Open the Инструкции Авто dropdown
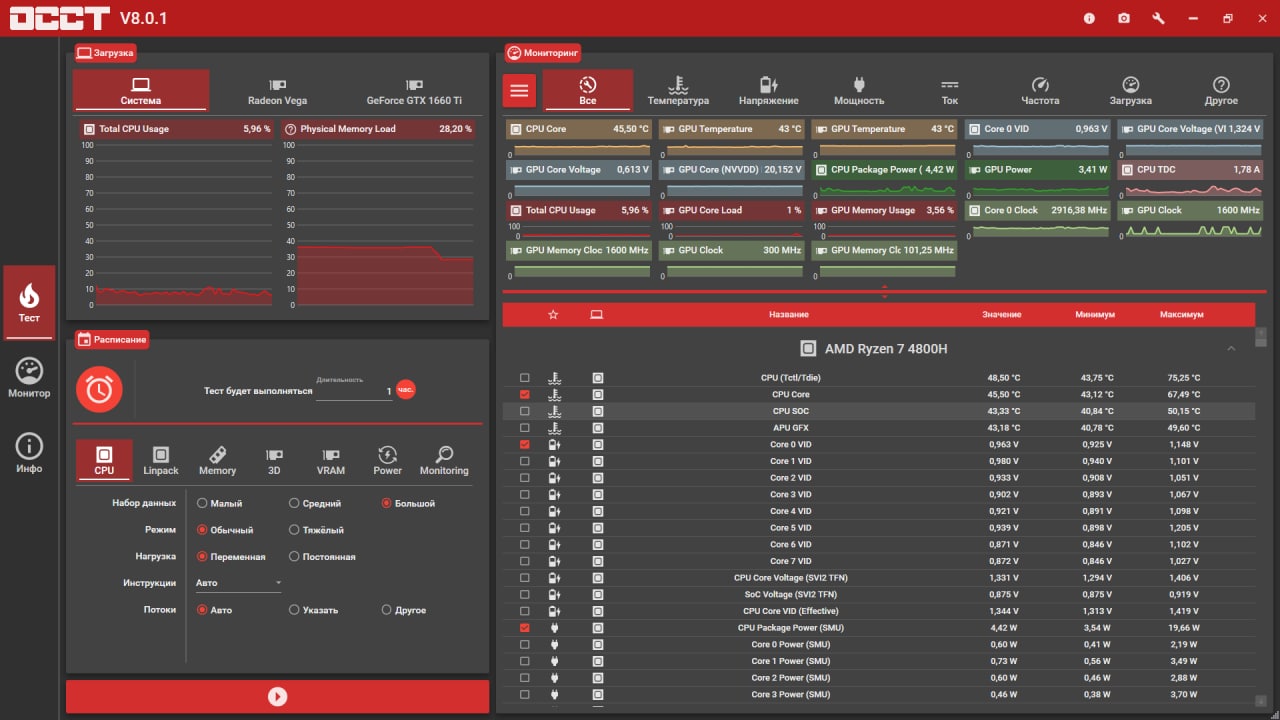This screenshot has height=720, width=1280. pyautogui.click(x=239, y=583)
